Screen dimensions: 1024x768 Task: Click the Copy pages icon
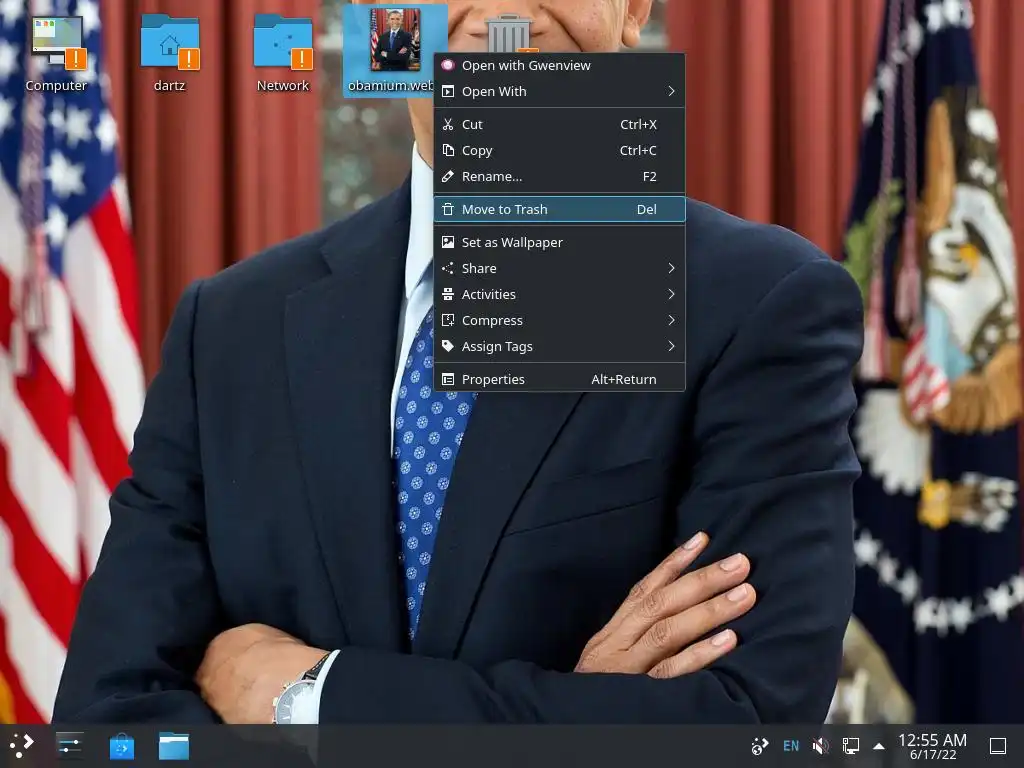pos(448,150)
